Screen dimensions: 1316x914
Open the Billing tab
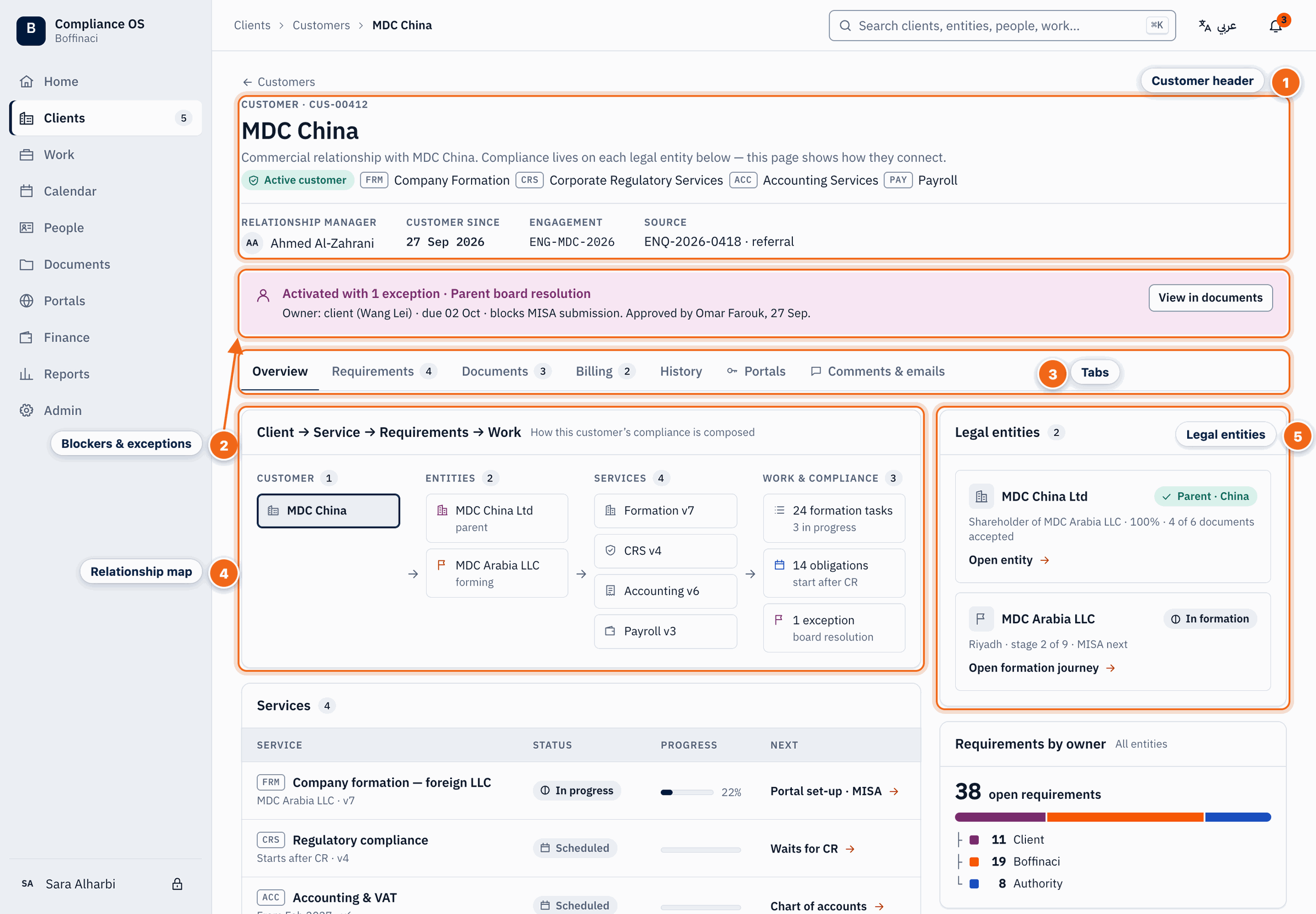pyautogui.click(x=605, y=371)
